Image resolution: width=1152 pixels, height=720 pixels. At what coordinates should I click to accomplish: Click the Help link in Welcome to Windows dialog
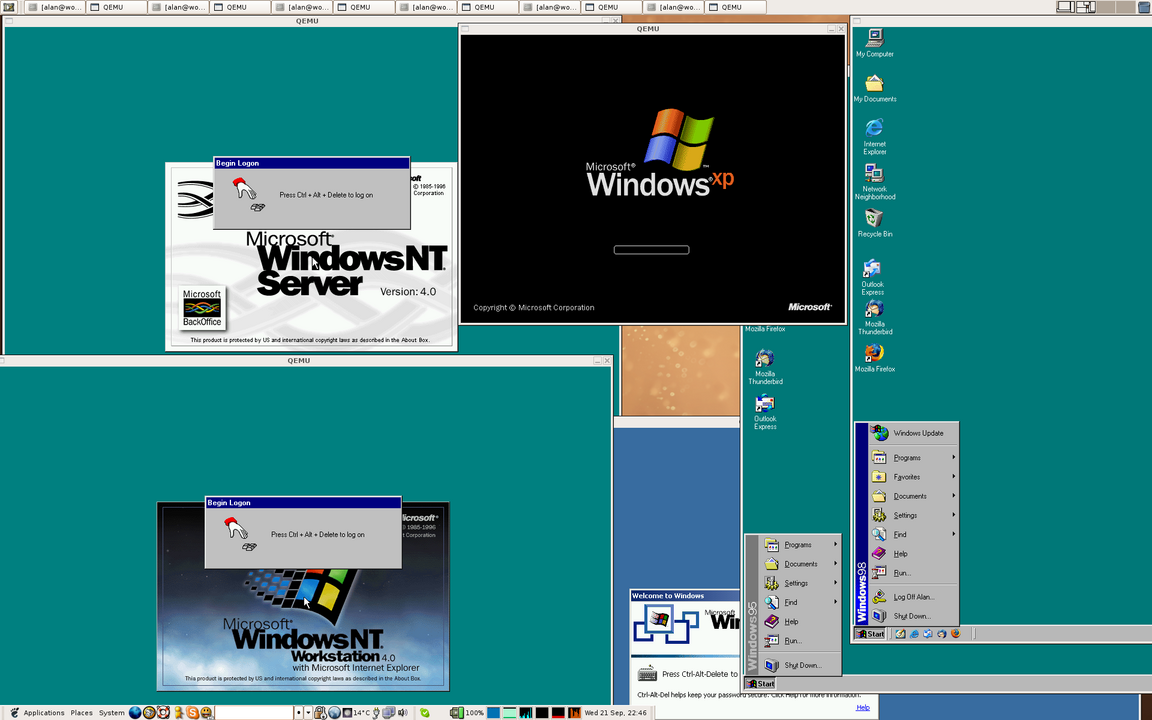(863, 708)
